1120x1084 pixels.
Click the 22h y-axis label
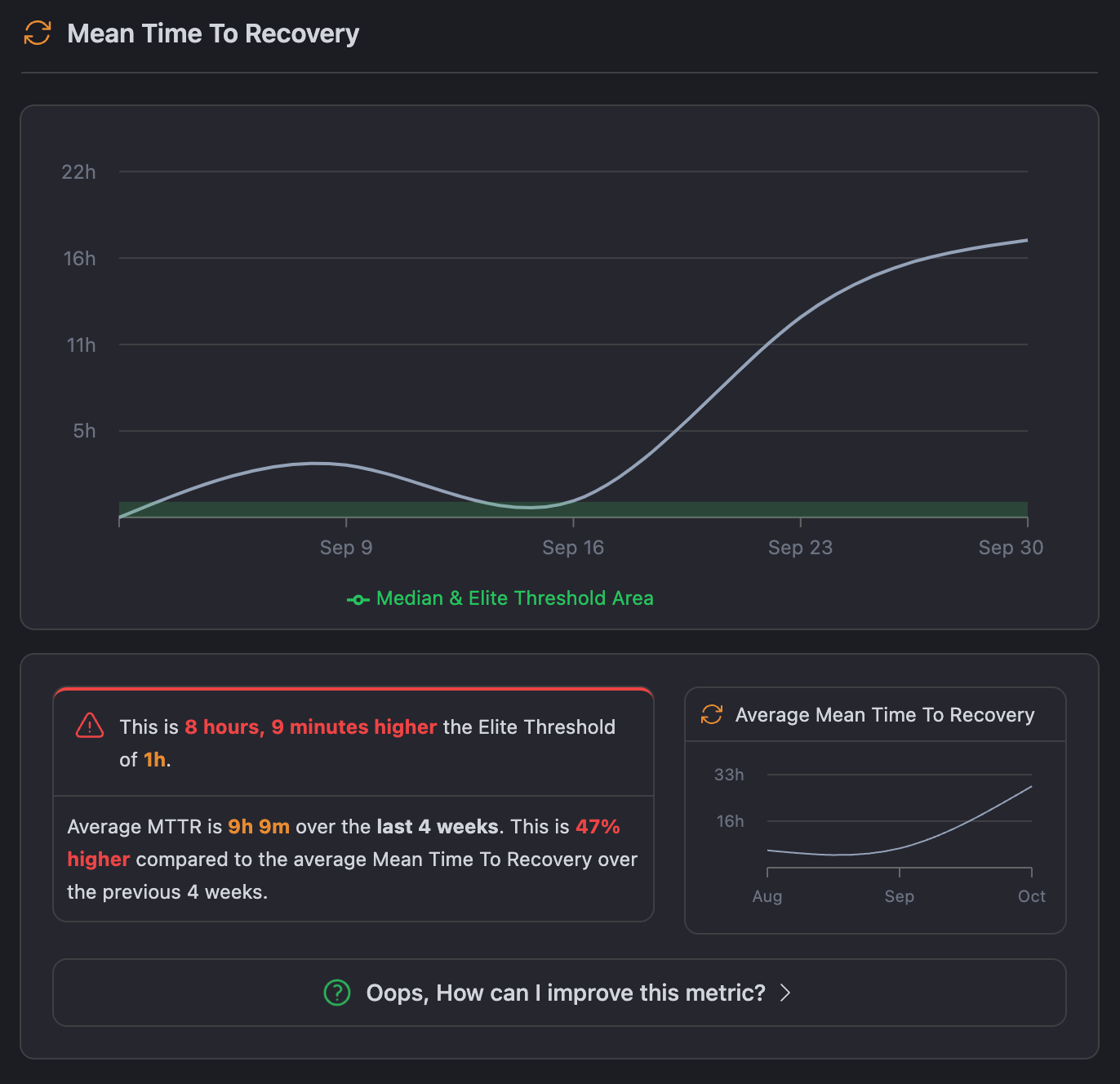(78, 172)
